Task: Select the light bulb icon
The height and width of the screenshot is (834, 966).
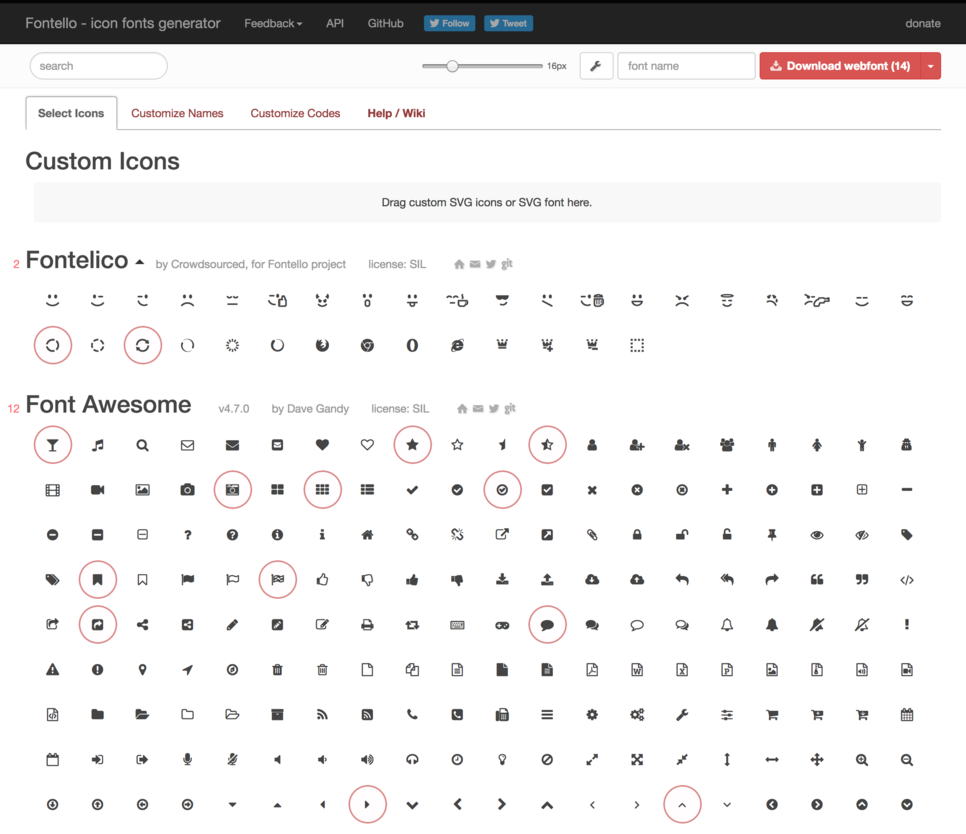Action: (502, 759)
